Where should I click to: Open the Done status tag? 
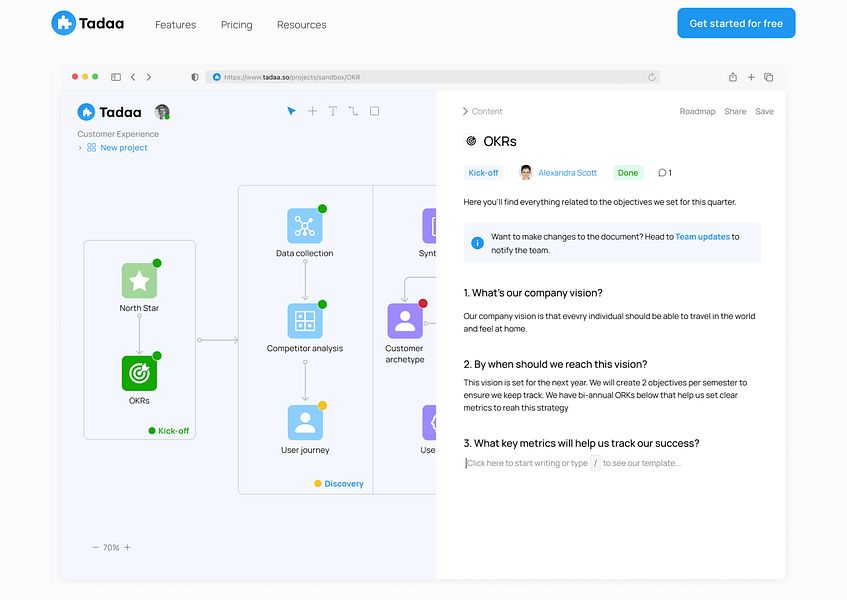[x=628, y=173]
